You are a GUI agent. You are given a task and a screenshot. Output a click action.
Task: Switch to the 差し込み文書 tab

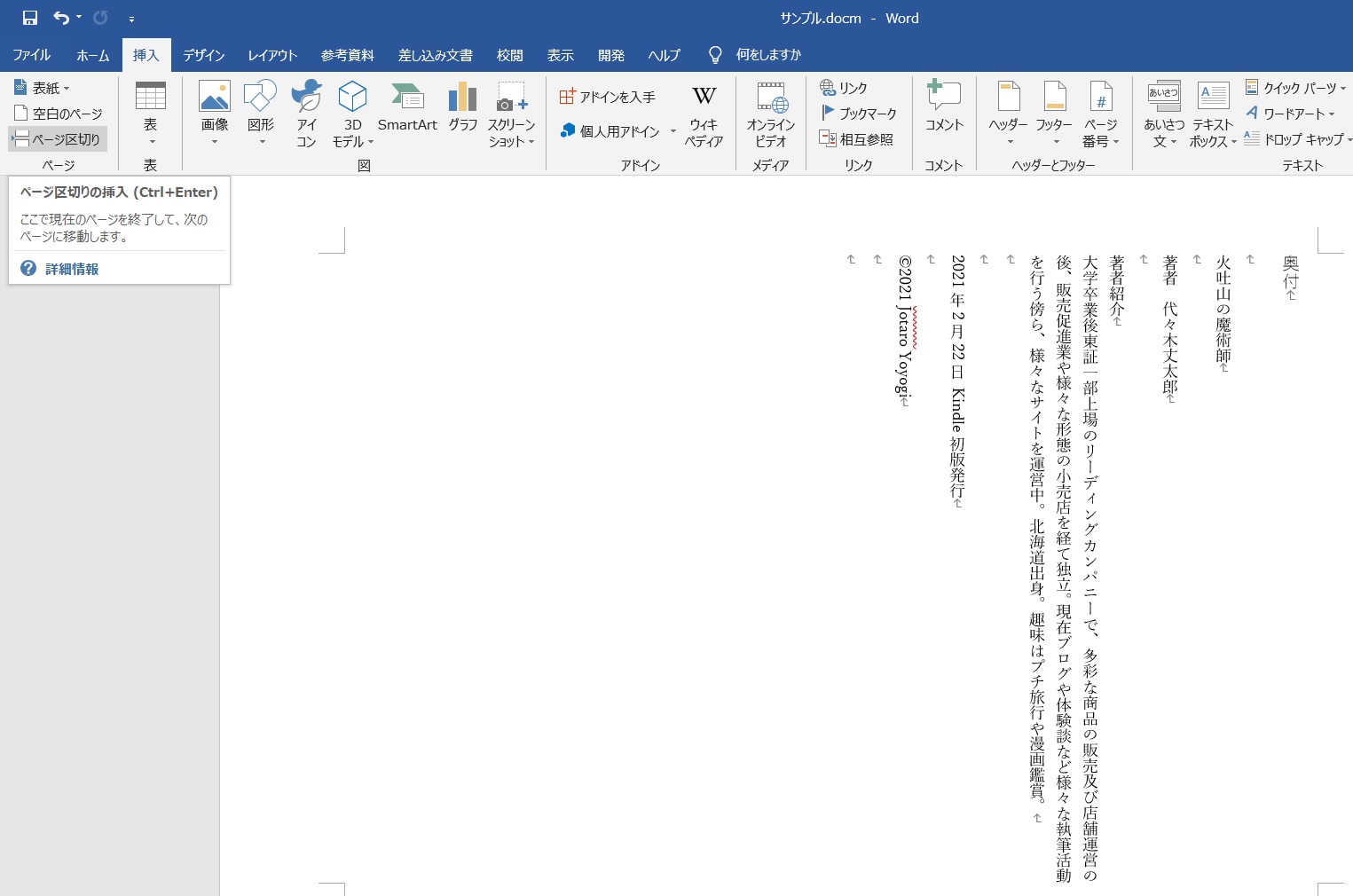[436, 54]
